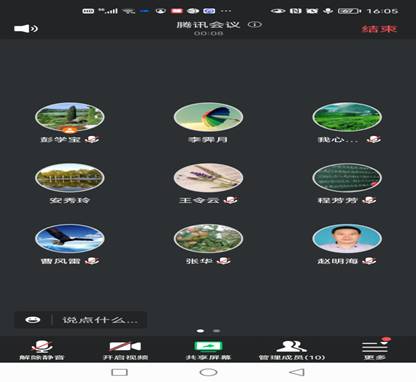Tap the speaker audio output icon
The height and width of the screenshot is (382, 416).
(26, 29)
